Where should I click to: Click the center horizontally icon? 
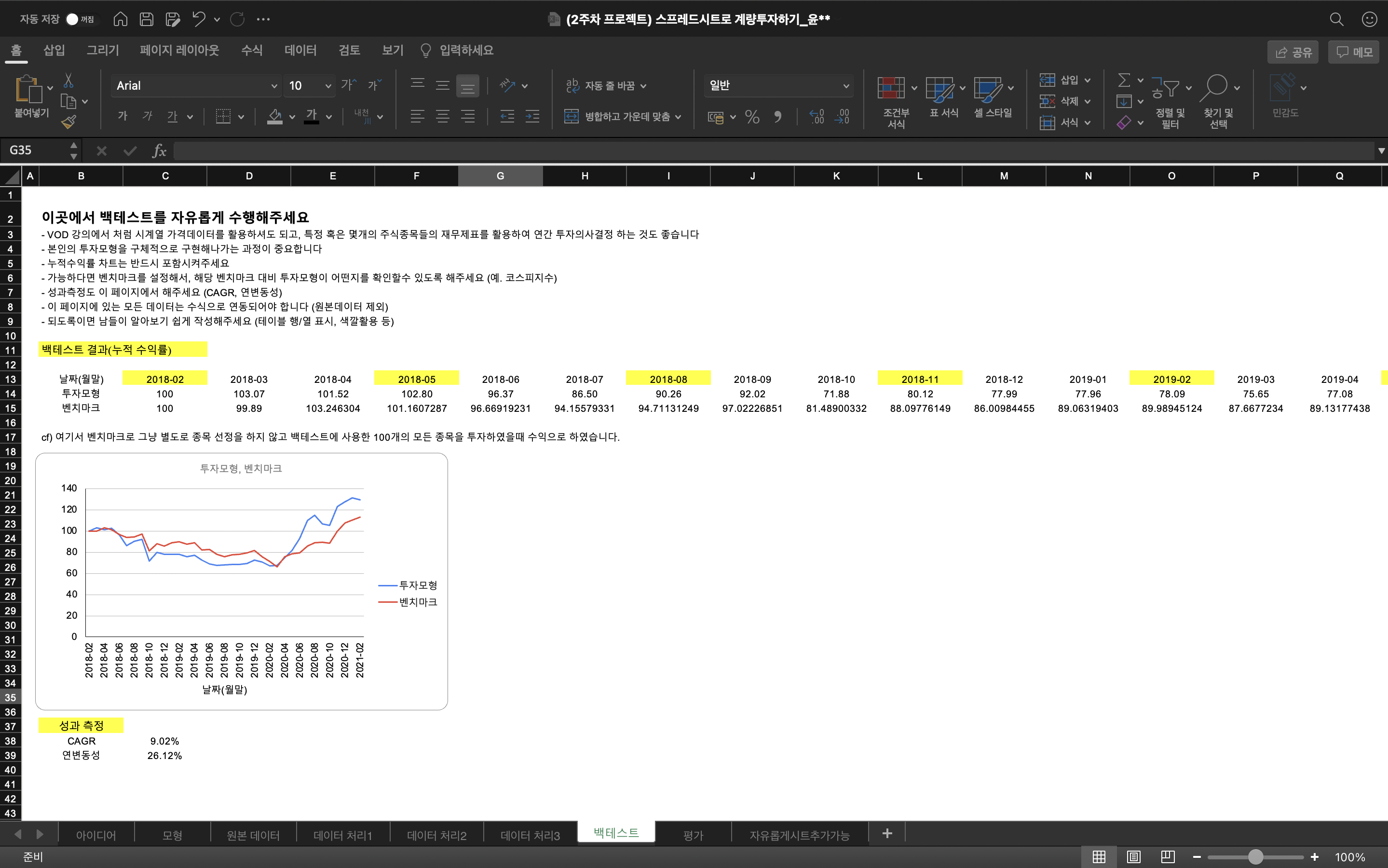pyautogui.click(x=443, y=116)
